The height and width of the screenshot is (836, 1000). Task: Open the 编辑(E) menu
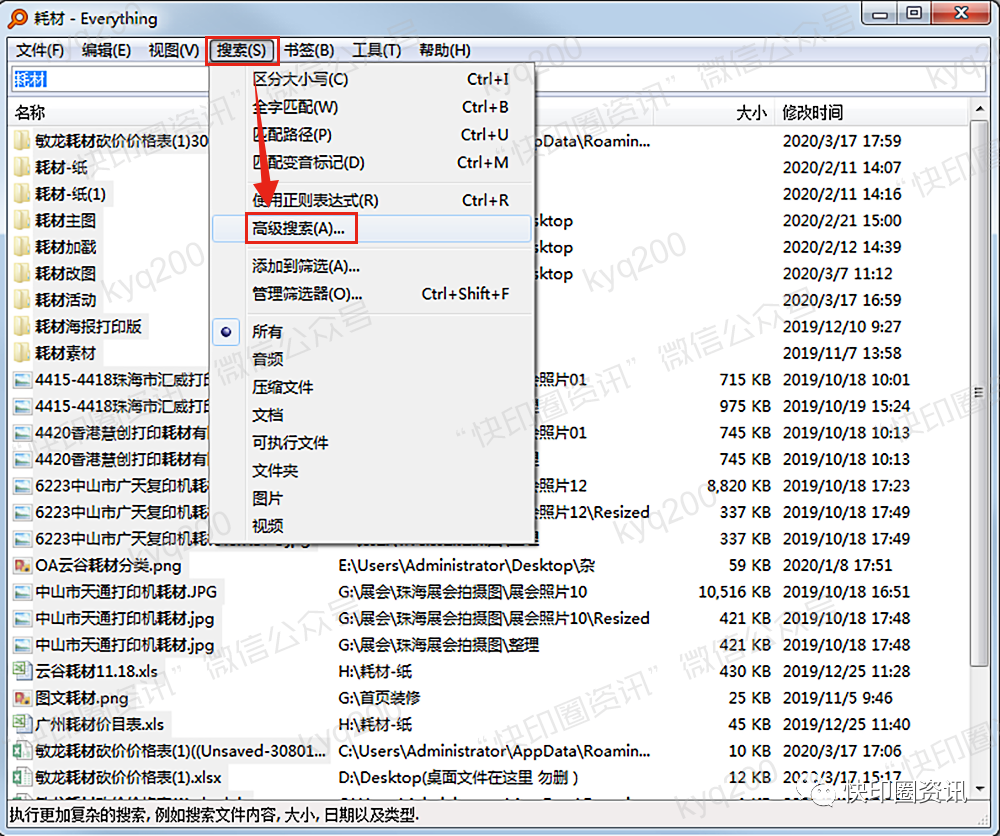[x=106, y=50]
